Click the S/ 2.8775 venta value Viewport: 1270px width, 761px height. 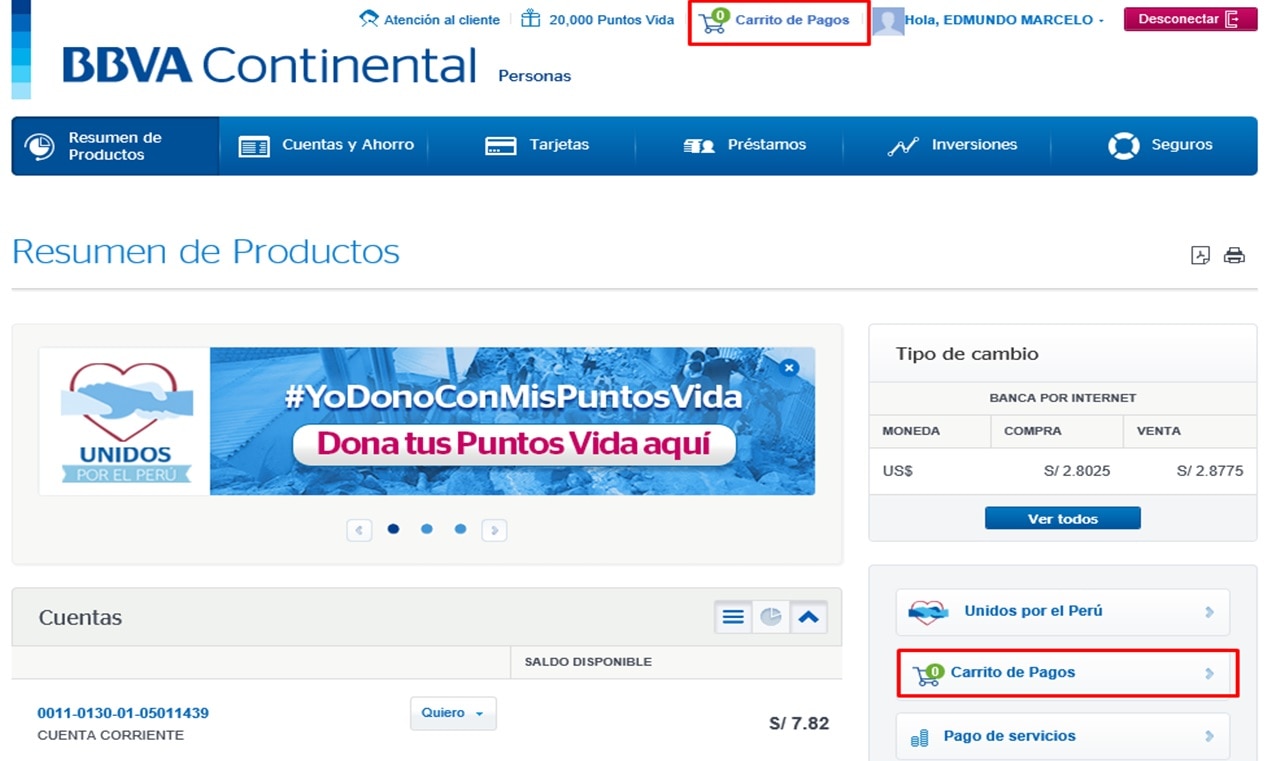click(1210, 470)
